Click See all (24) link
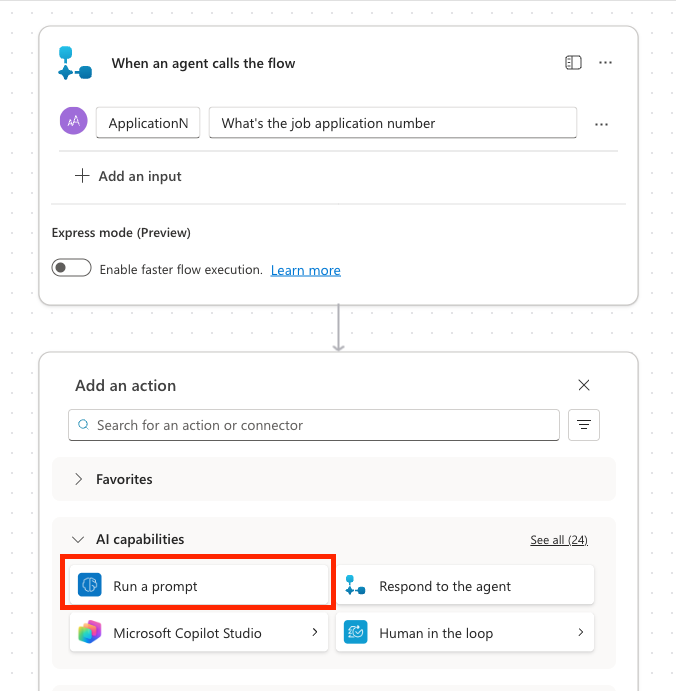 [x=559, y=540]
